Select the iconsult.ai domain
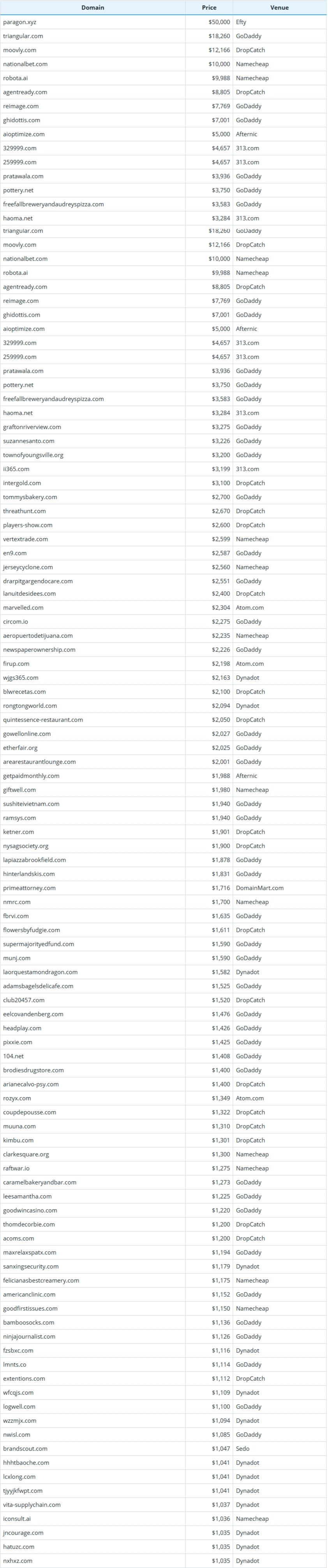Image resolution: width=328 pixels, height=1568 pixels. (x=17, y=1518)
